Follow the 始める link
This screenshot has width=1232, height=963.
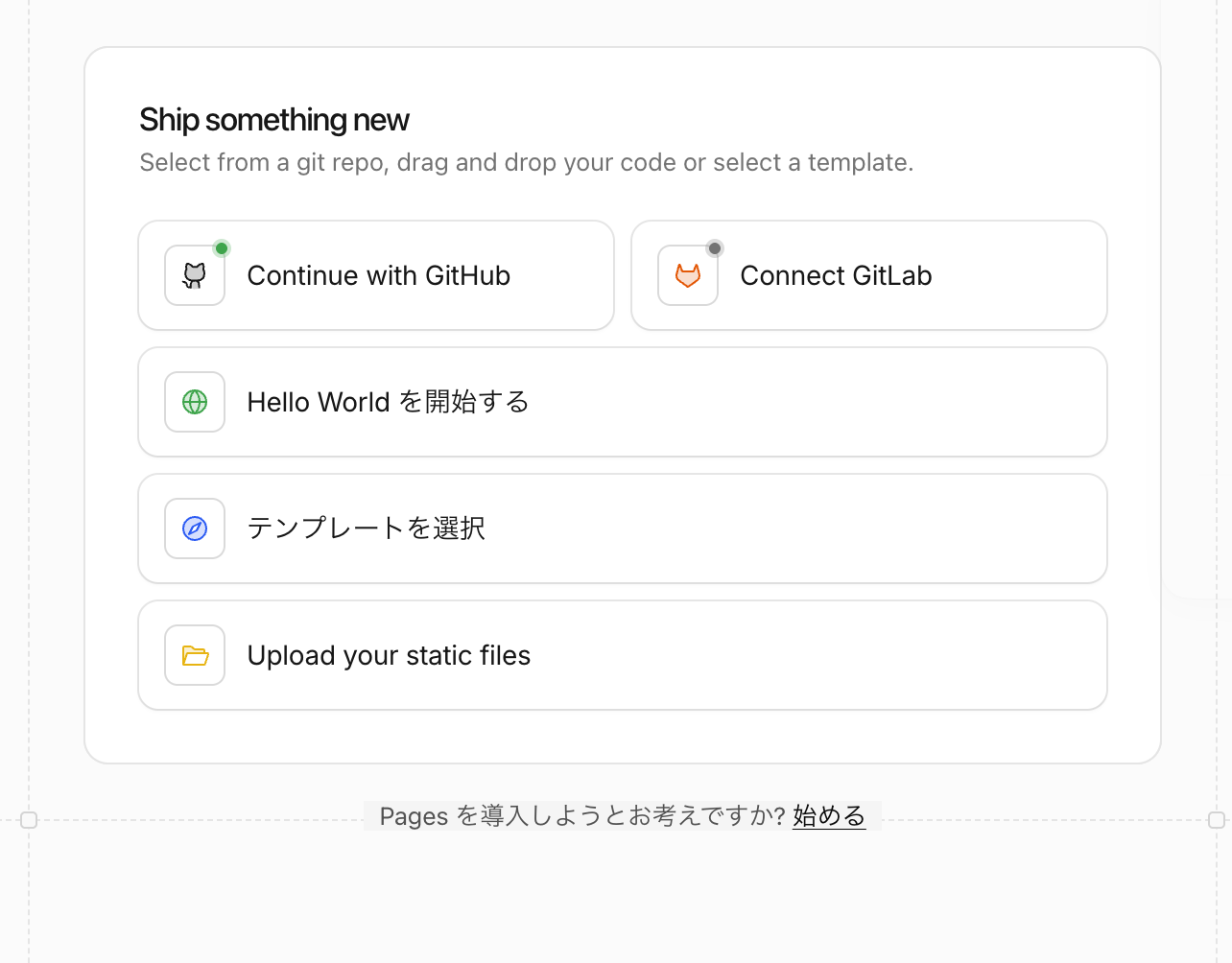tap(829, 815)
